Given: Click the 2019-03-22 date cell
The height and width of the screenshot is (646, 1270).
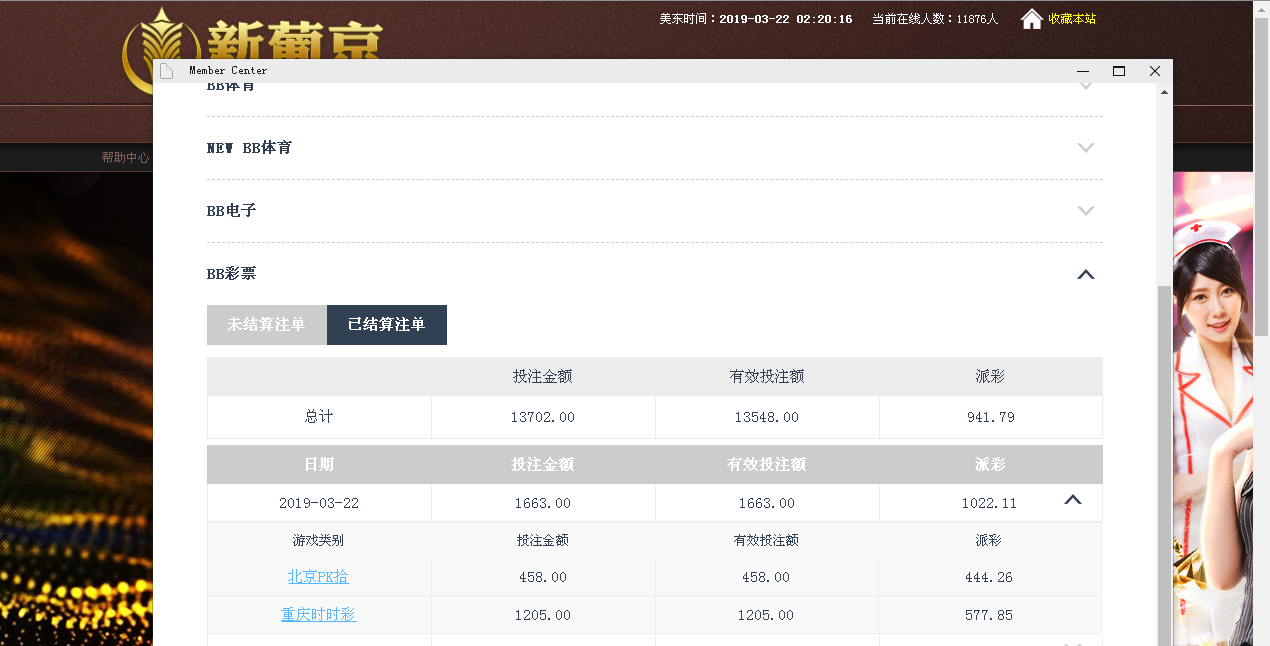Looking at the screenshot, I should pyautogui.click(x=319, y=503).
